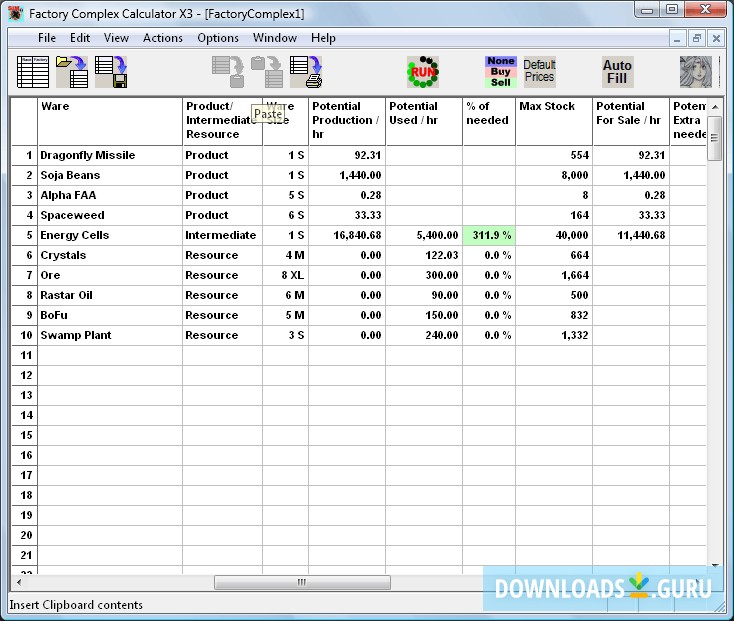Image resolution: width=734 pixels, height=621 pixels.
Task: Click the new factory table icon
Action: click(33, 72)
